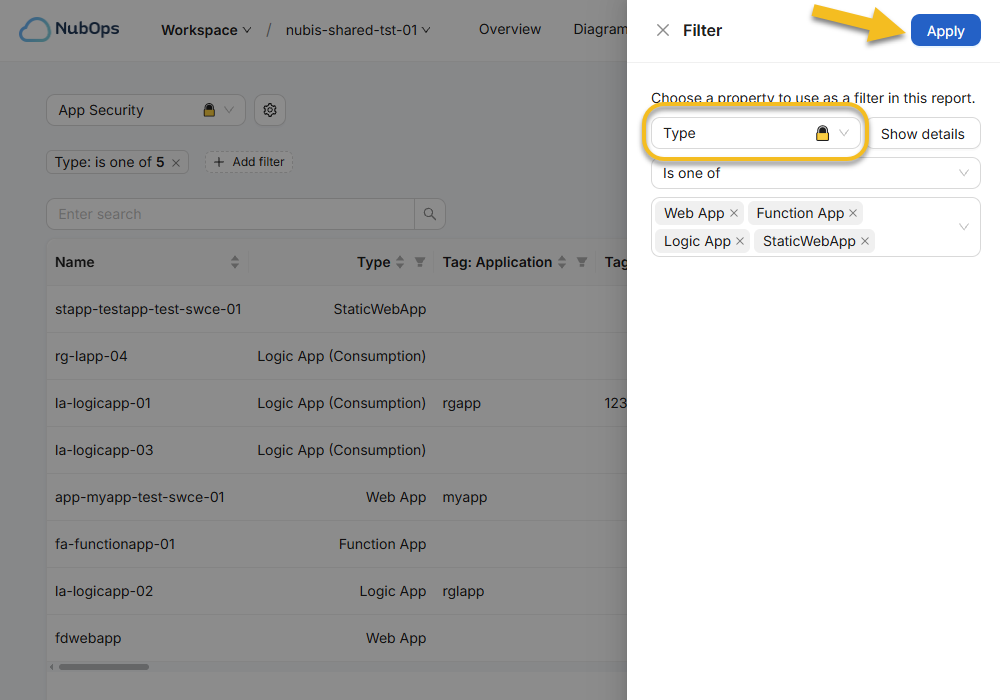Select row fdwebapp
This screenshot has height=700, width=1000.
[x=337, y=638]
